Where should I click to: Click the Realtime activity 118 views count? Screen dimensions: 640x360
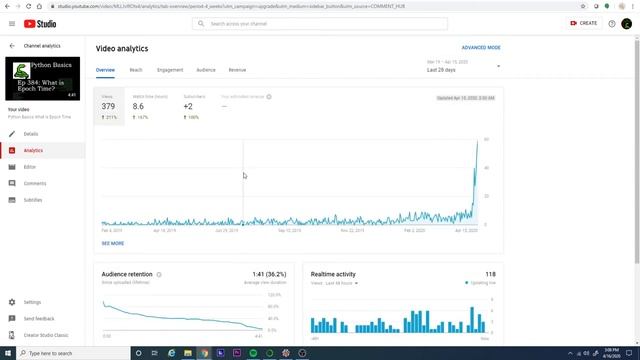(490, 274)
